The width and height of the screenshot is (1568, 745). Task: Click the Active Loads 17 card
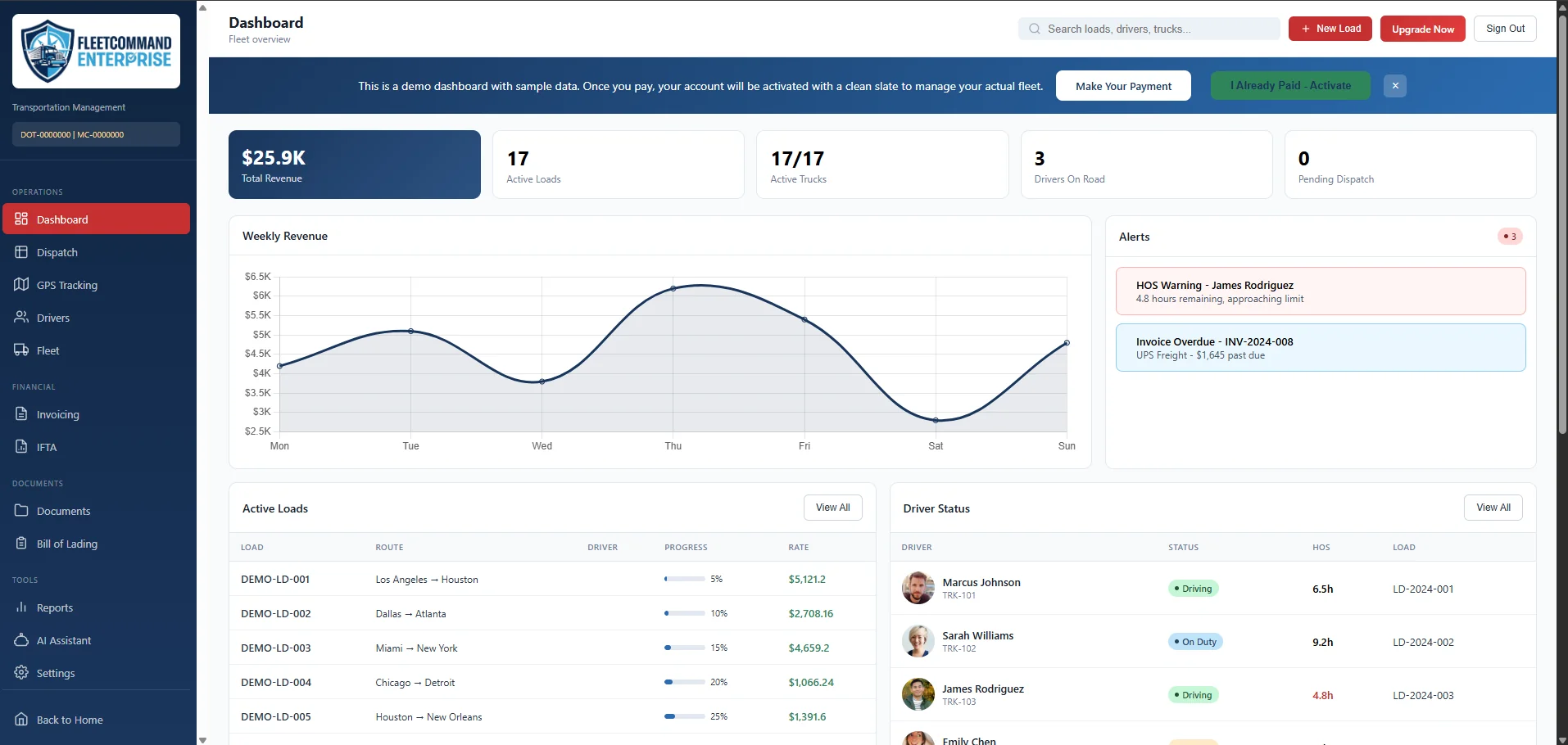[x=619, y=165]
